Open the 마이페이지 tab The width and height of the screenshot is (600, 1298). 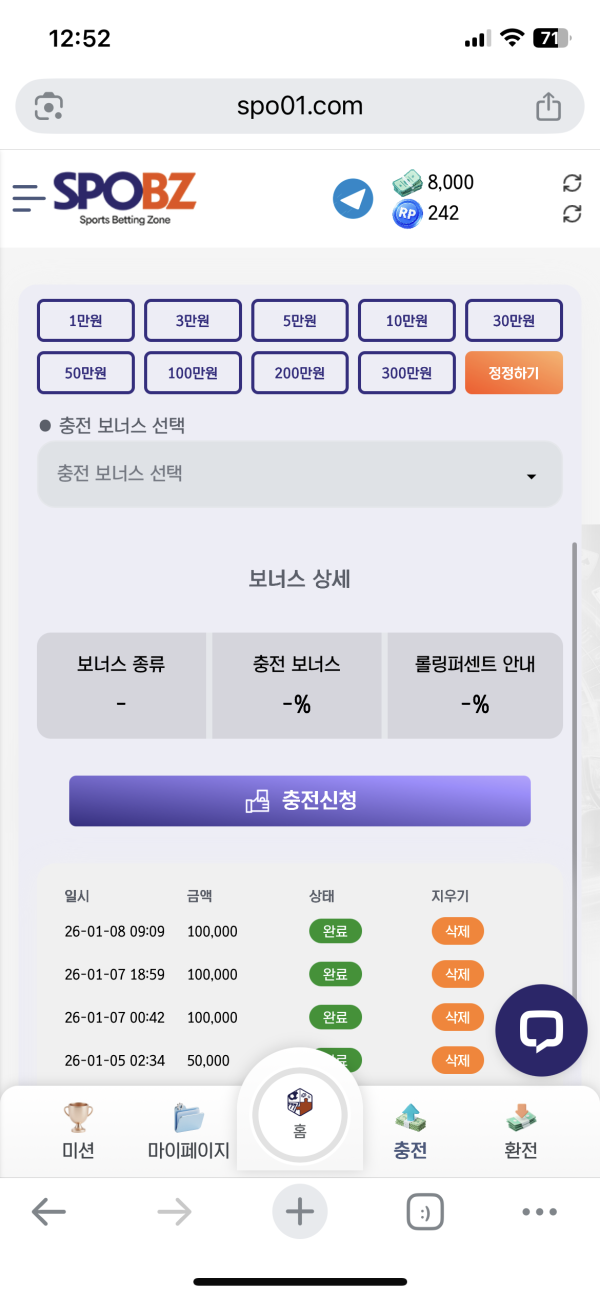(188, 1131)
